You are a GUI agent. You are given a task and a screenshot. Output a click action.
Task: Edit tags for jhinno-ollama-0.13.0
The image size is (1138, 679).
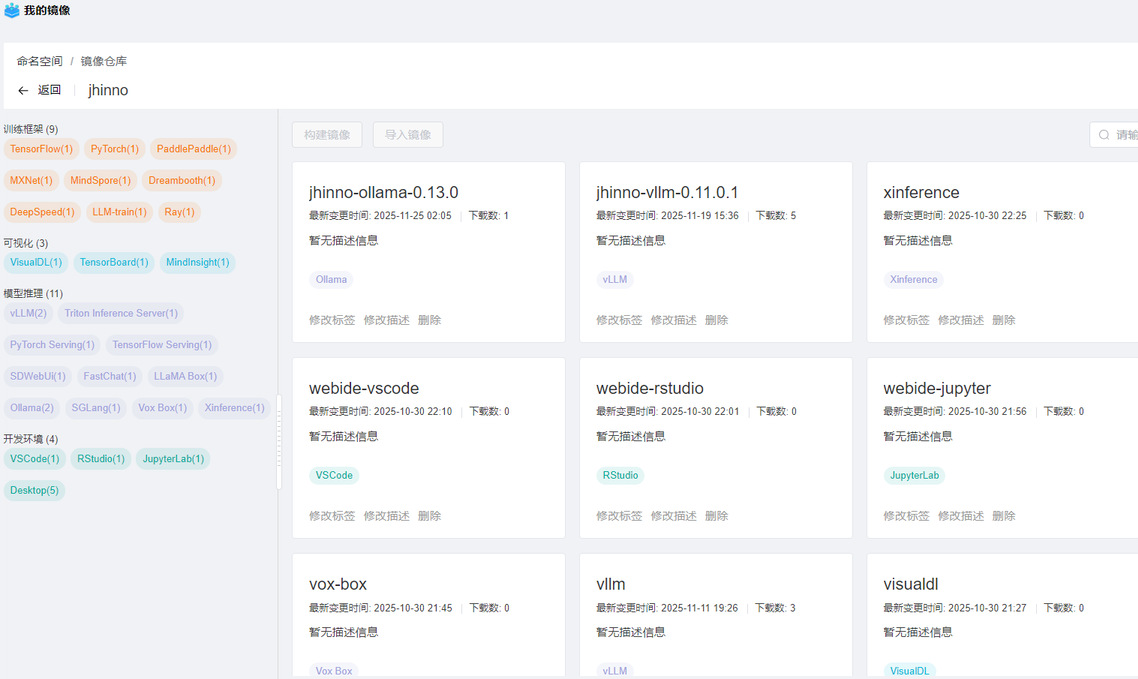tap(332, 320)
